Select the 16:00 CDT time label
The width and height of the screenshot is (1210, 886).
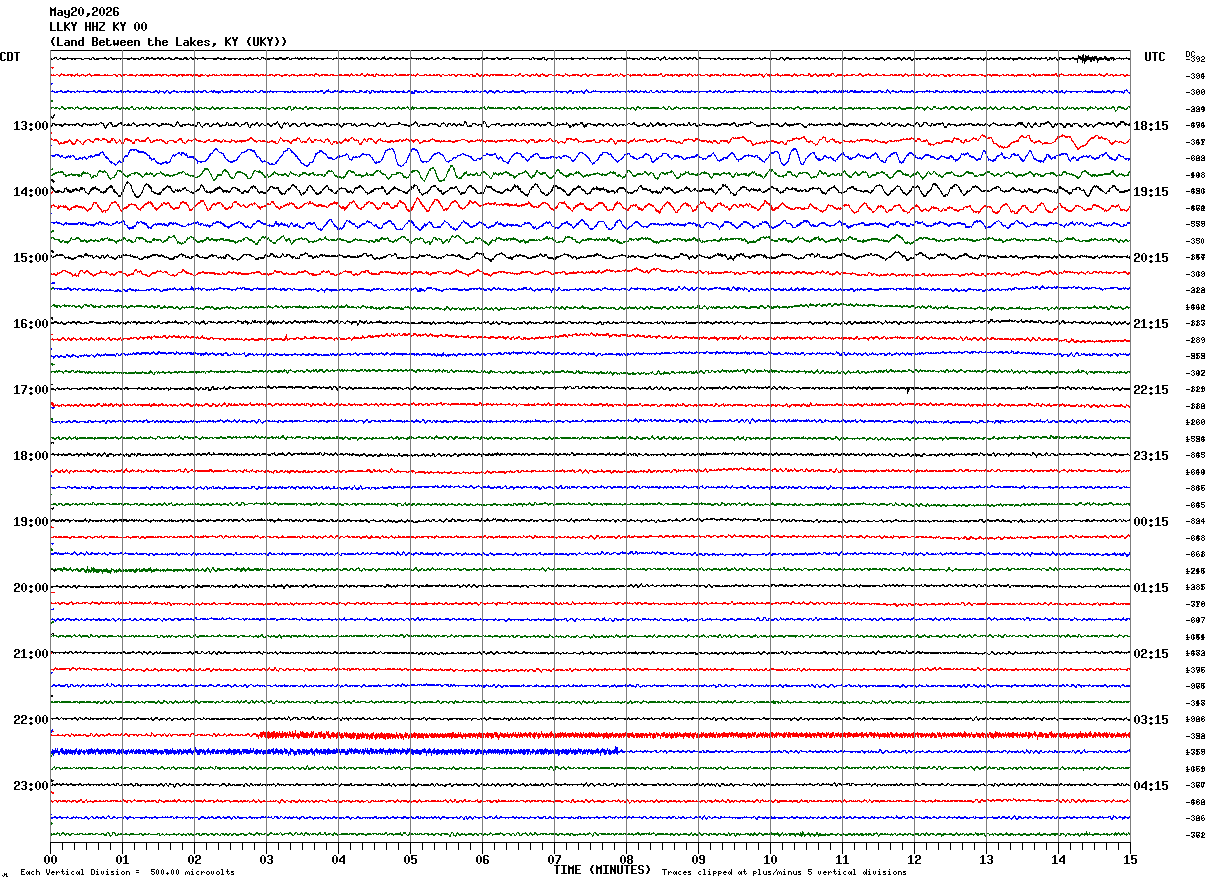coord(30,324)
